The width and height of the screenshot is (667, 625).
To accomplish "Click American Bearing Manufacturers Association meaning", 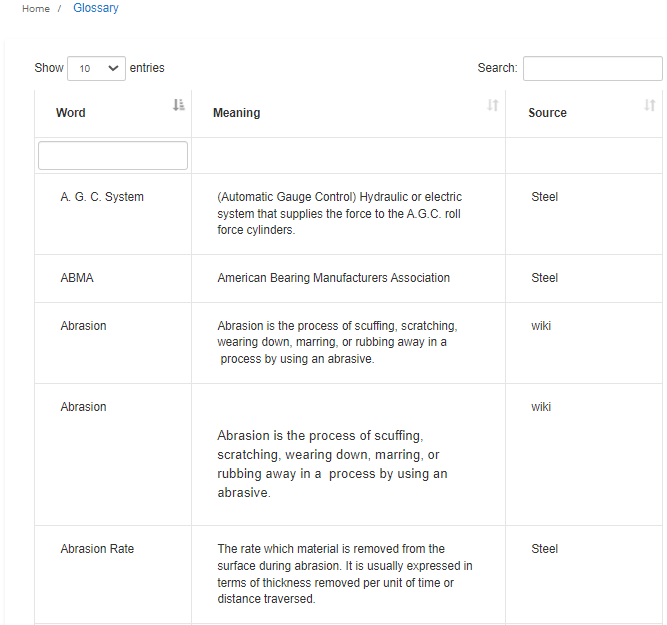I will click(x=334, y=278).
